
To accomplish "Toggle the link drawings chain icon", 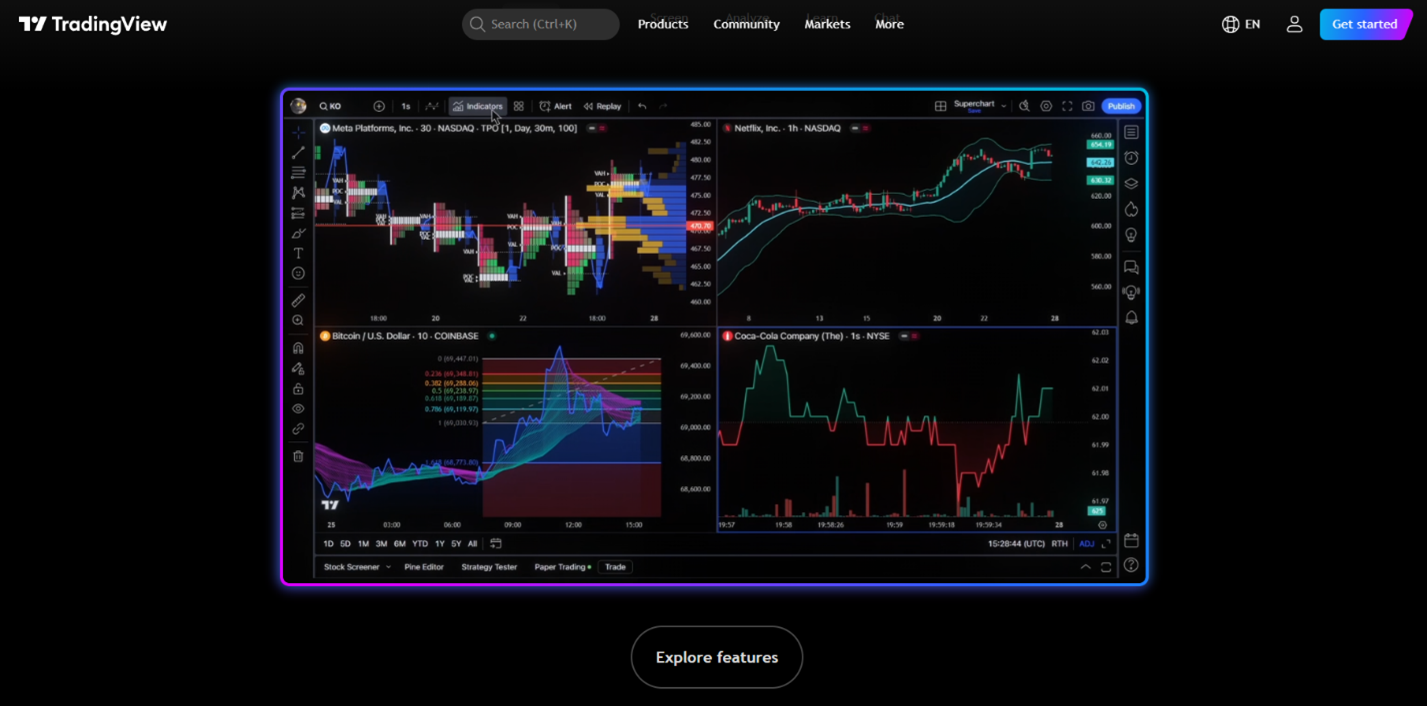I will pyautogui.click(x=298, y=429).
